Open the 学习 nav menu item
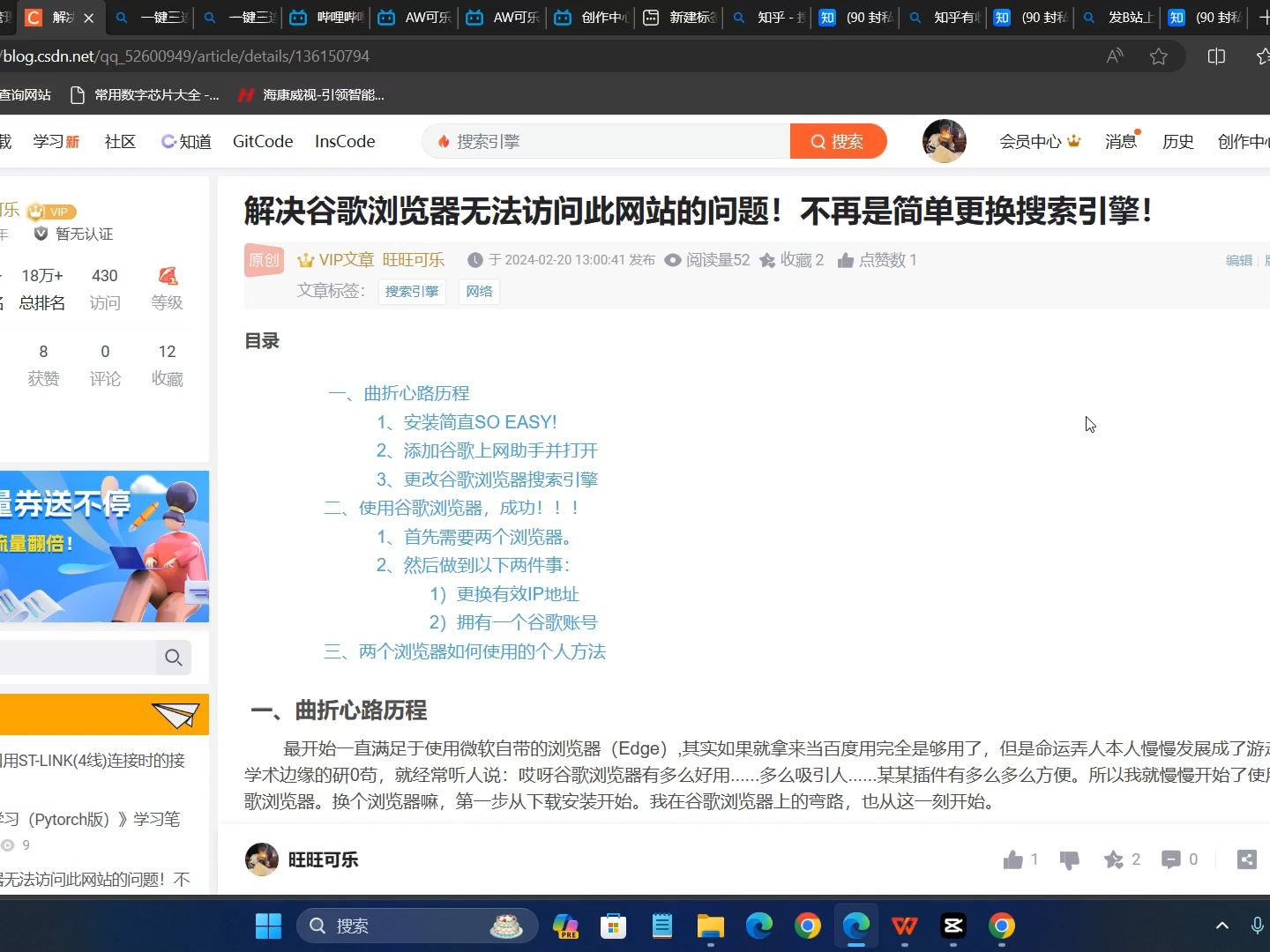The height and width of the screenshot is (952, 1270). (56, 142)
